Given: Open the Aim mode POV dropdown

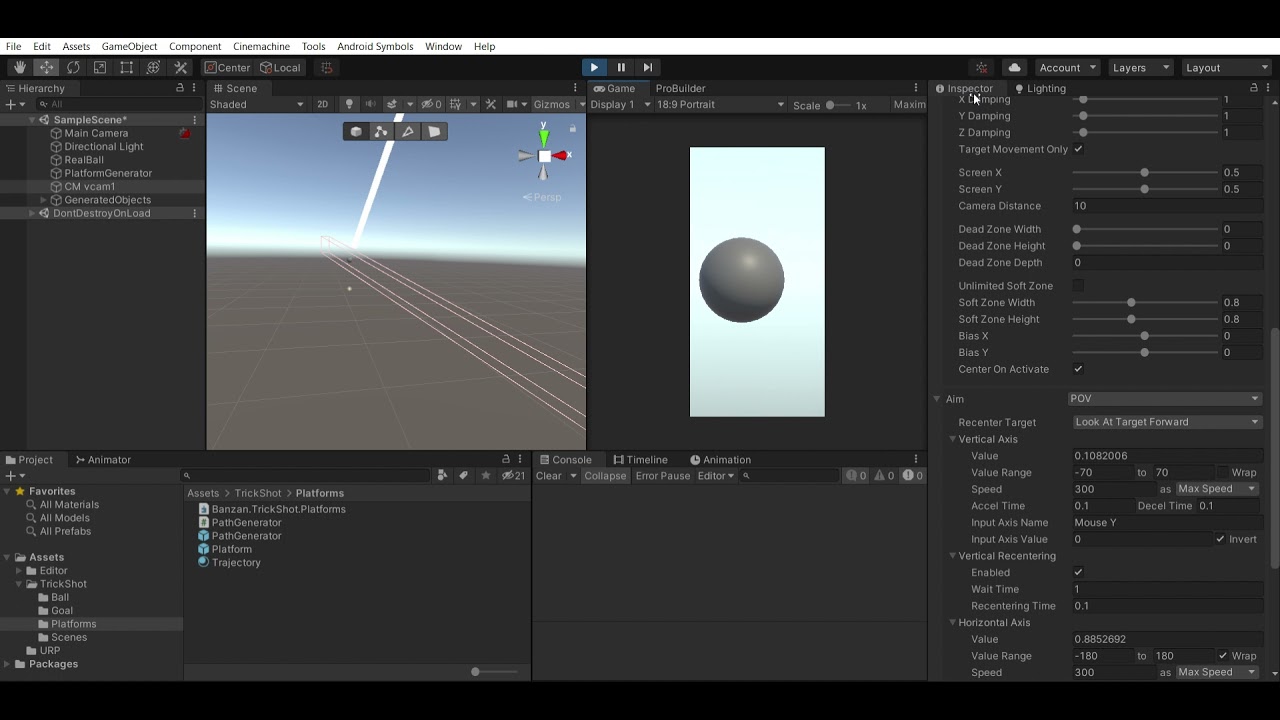Looking at the screenshot, I should (x=1165, y=398).
